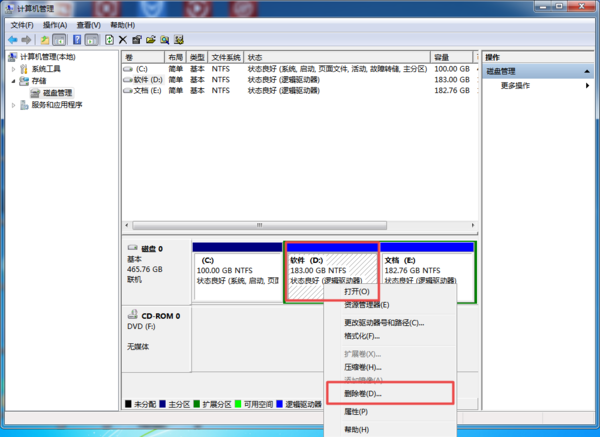Screen dimensions: 600x437
Task: Choose 格式化(F)... from the context menu
Action: (x=390, y=336)
